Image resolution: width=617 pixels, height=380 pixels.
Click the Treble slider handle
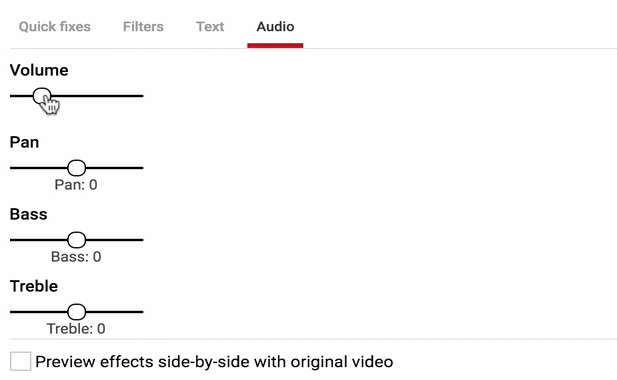[76, 312]
